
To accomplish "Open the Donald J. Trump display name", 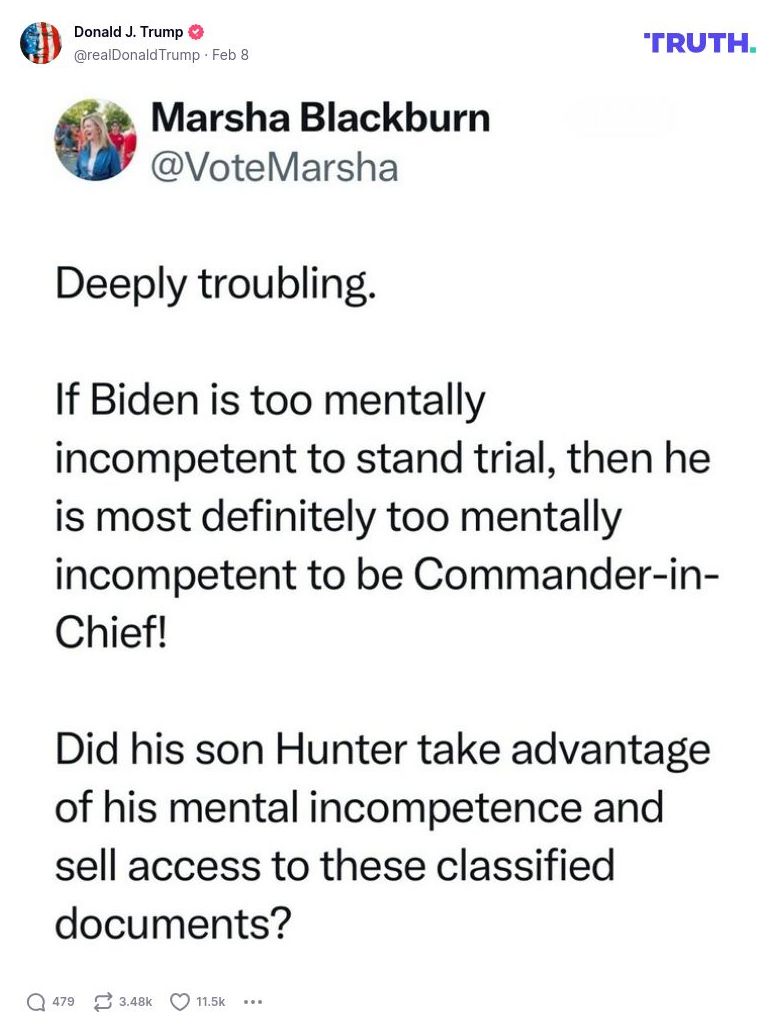I will coord(128,32).
